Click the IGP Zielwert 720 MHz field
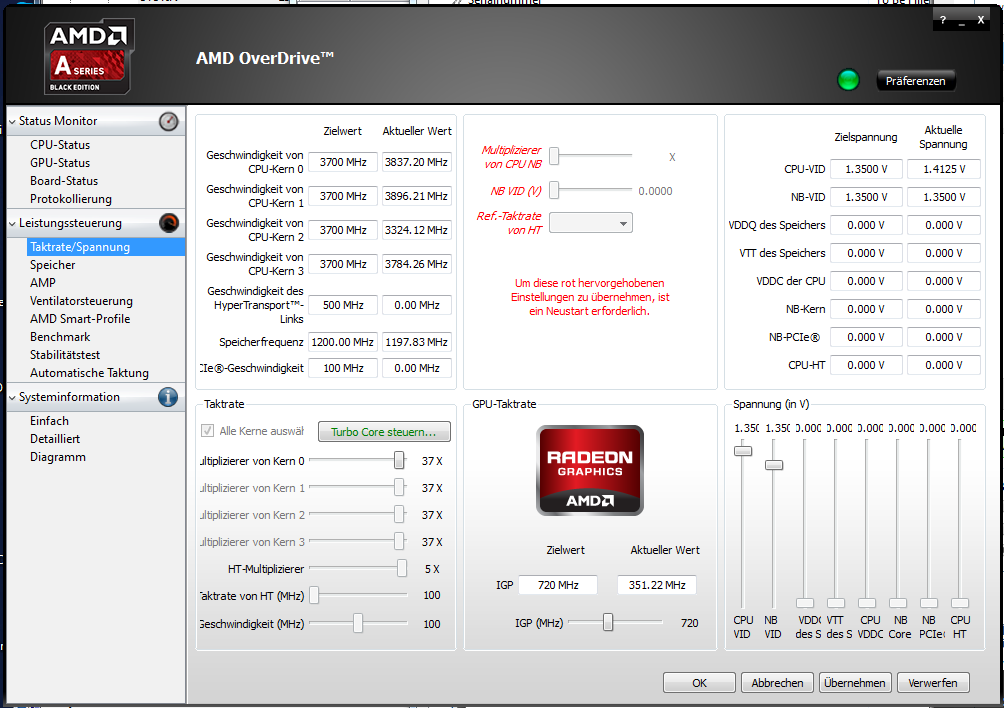The height and width of the screenshot is (708, 1004). 558,584
